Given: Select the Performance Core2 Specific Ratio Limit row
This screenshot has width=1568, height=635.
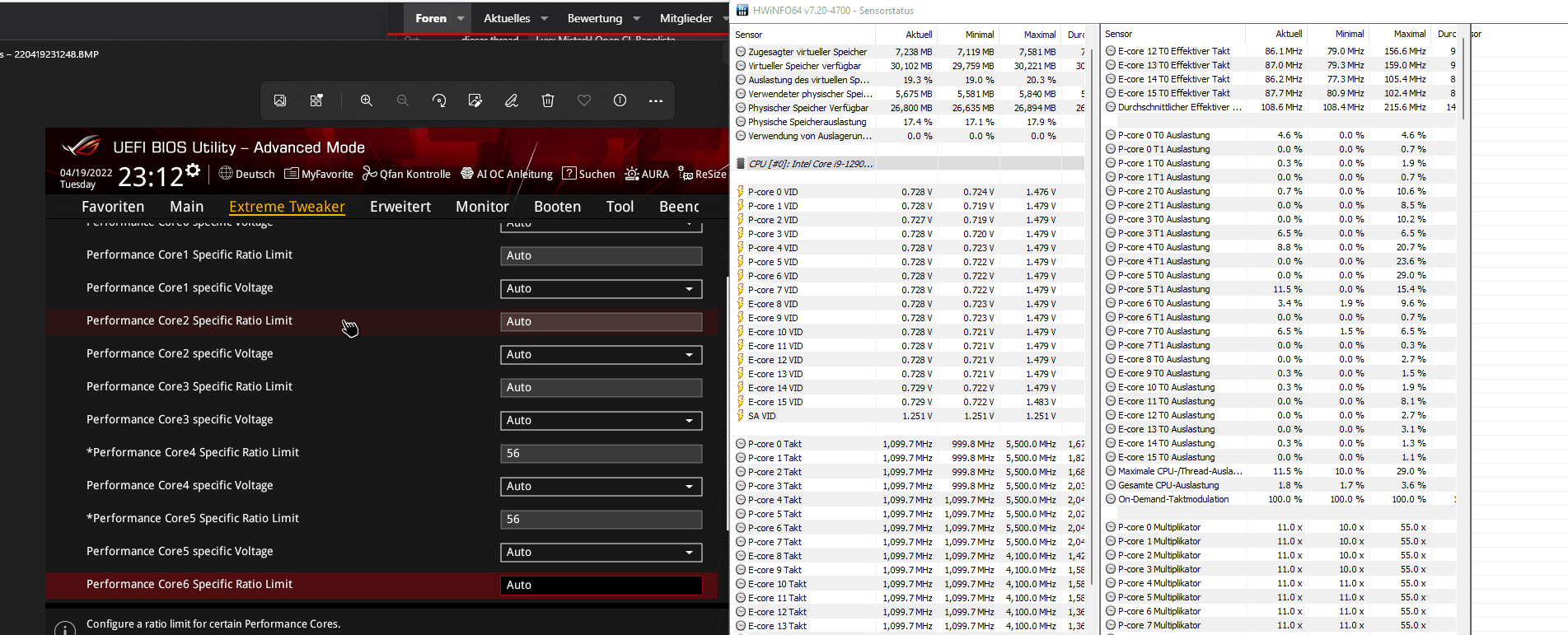Looking at the screenshot, I should pos(381,321).
